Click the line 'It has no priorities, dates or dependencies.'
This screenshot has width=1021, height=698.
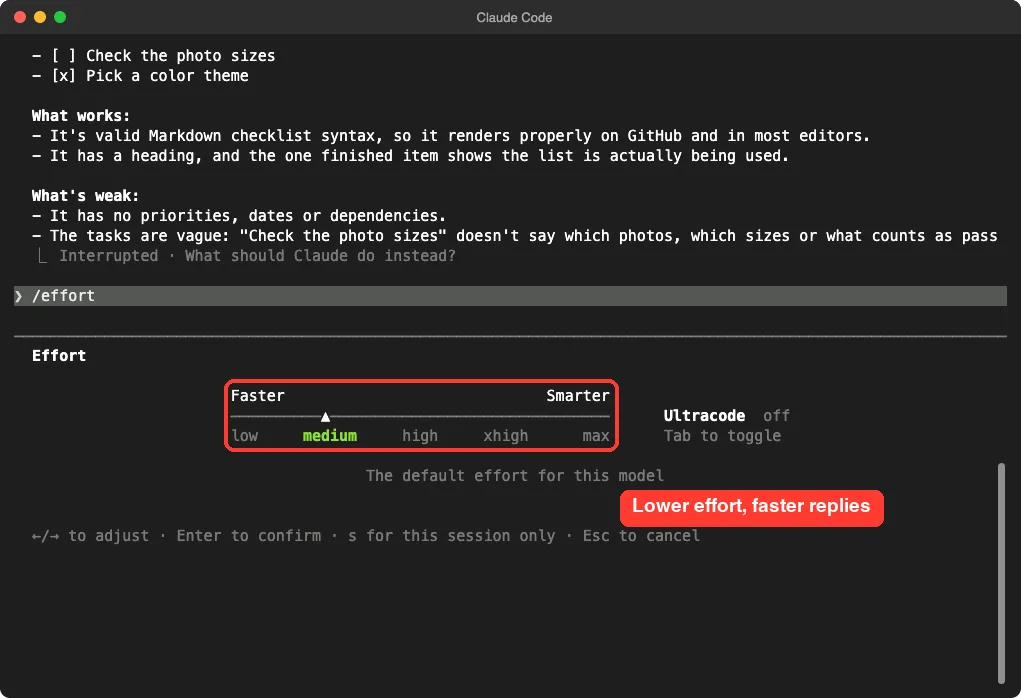(239, 216)
